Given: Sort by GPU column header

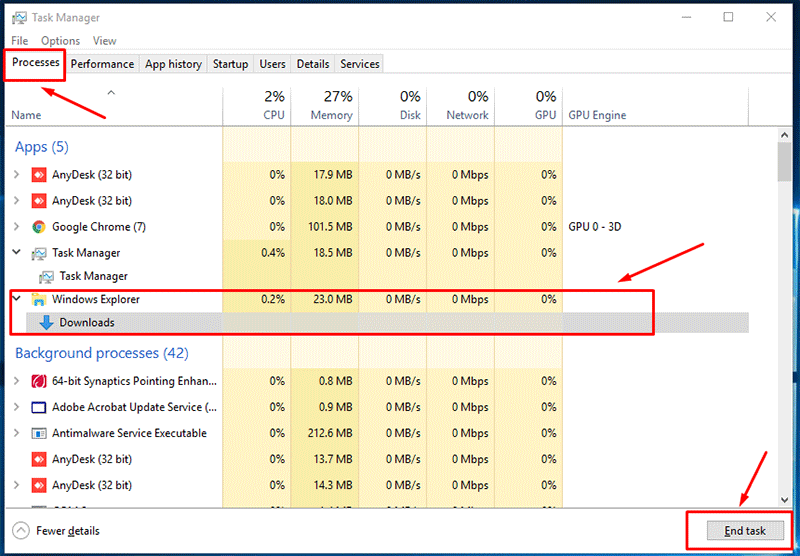Looking at the screenshot, I should (x=529, y=106).
